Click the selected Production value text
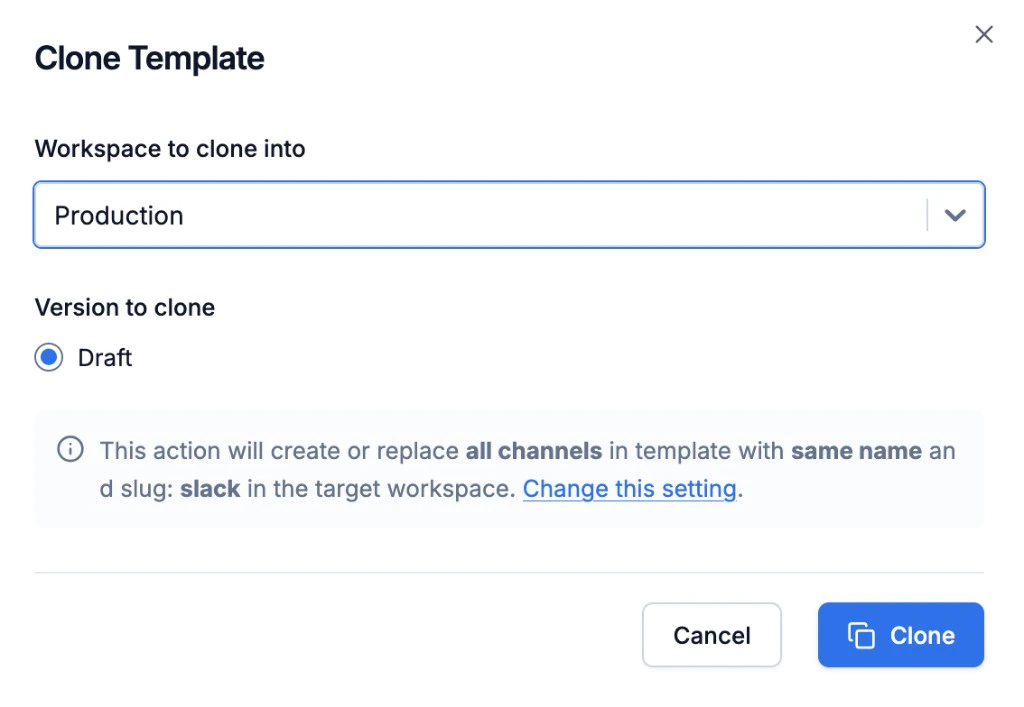1024x707 pixels. pyautogui.click(x=119, y=215)
